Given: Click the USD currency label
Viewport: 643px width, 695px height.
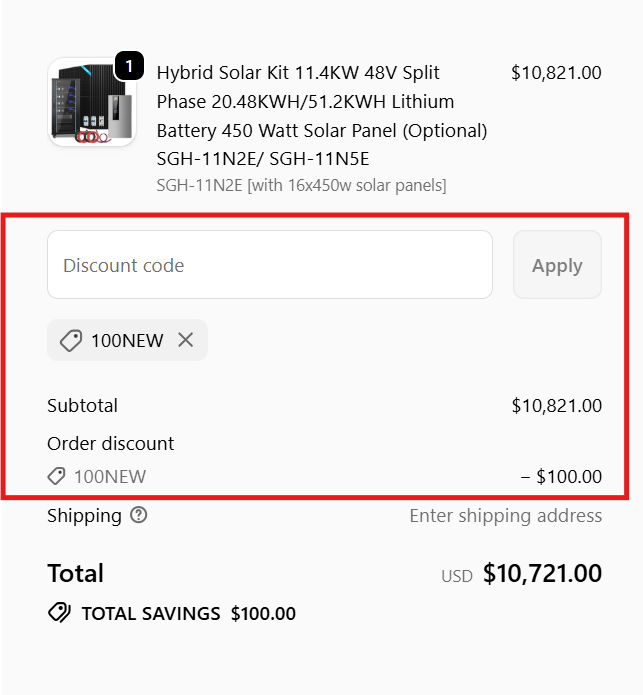Looking at the screenshot, I should pyautogui.click(x=457, y=576).
